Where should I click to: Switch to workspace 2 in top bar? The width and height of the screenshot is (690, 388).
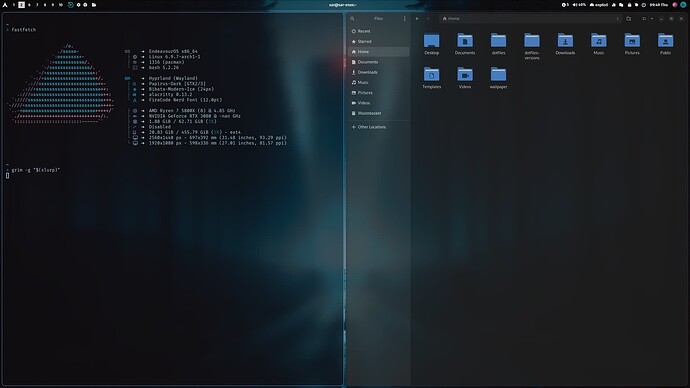[x=21, y=5]
